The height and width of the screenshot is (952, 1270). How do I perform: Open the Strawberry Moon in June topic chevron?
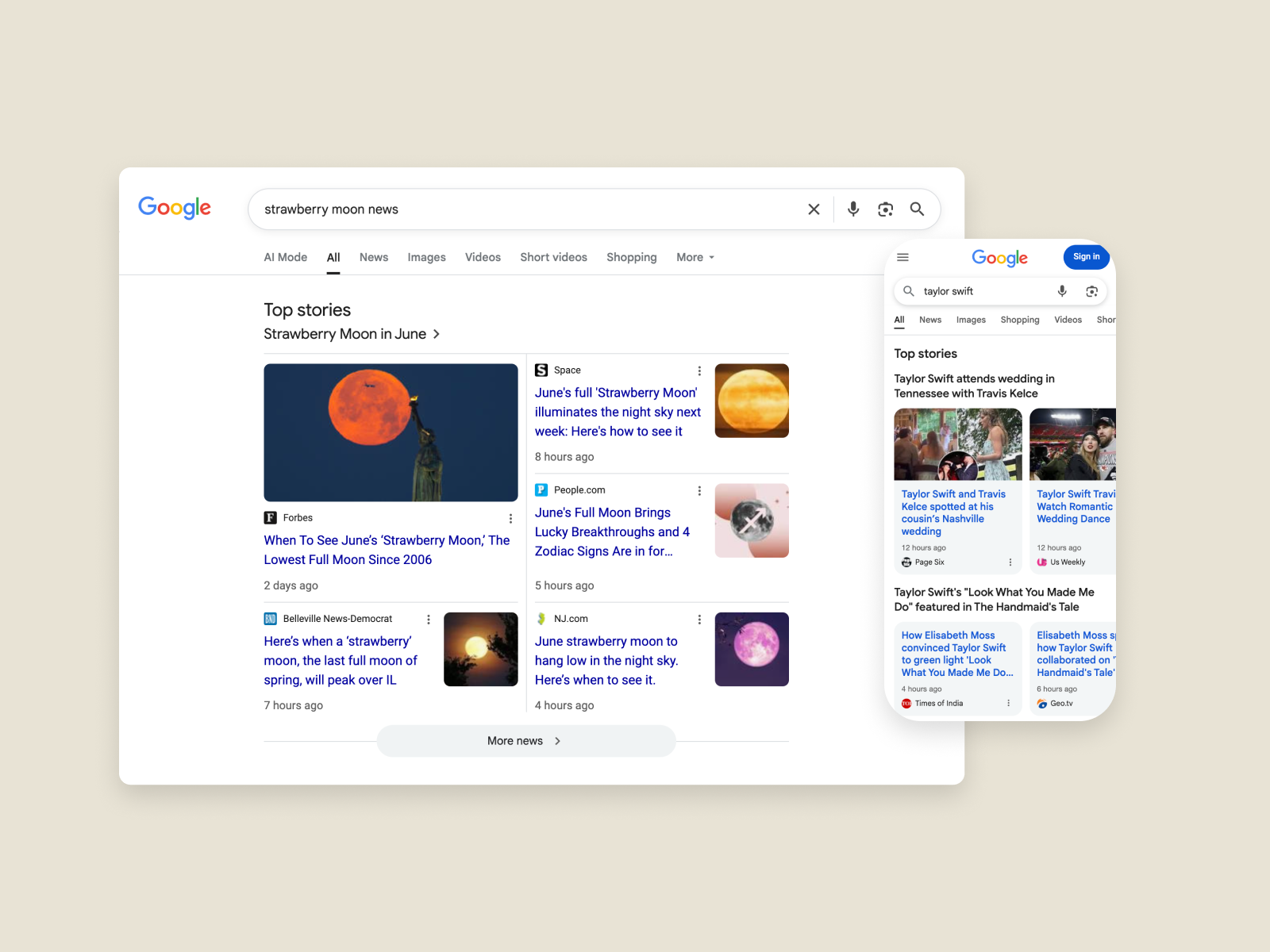pyautogui.click(x=436, y=335)
